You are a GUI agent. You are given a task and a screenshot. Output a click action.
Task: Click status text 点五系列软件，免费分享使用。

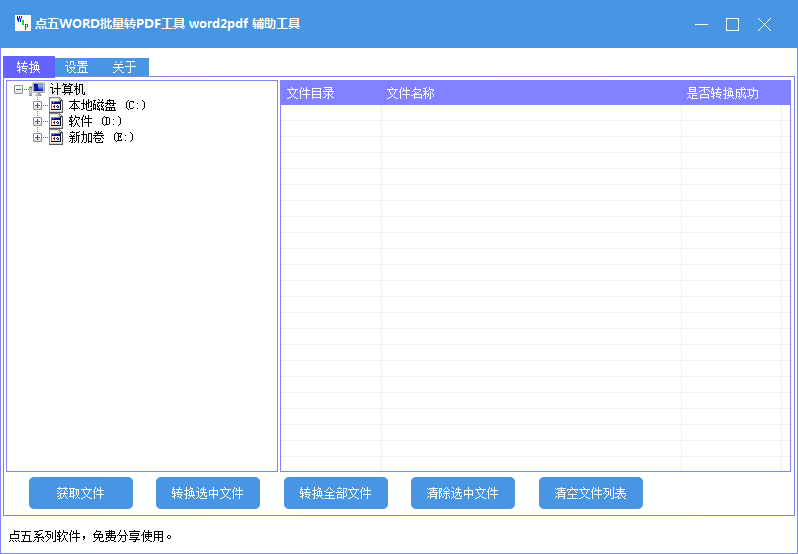[91, 536]
